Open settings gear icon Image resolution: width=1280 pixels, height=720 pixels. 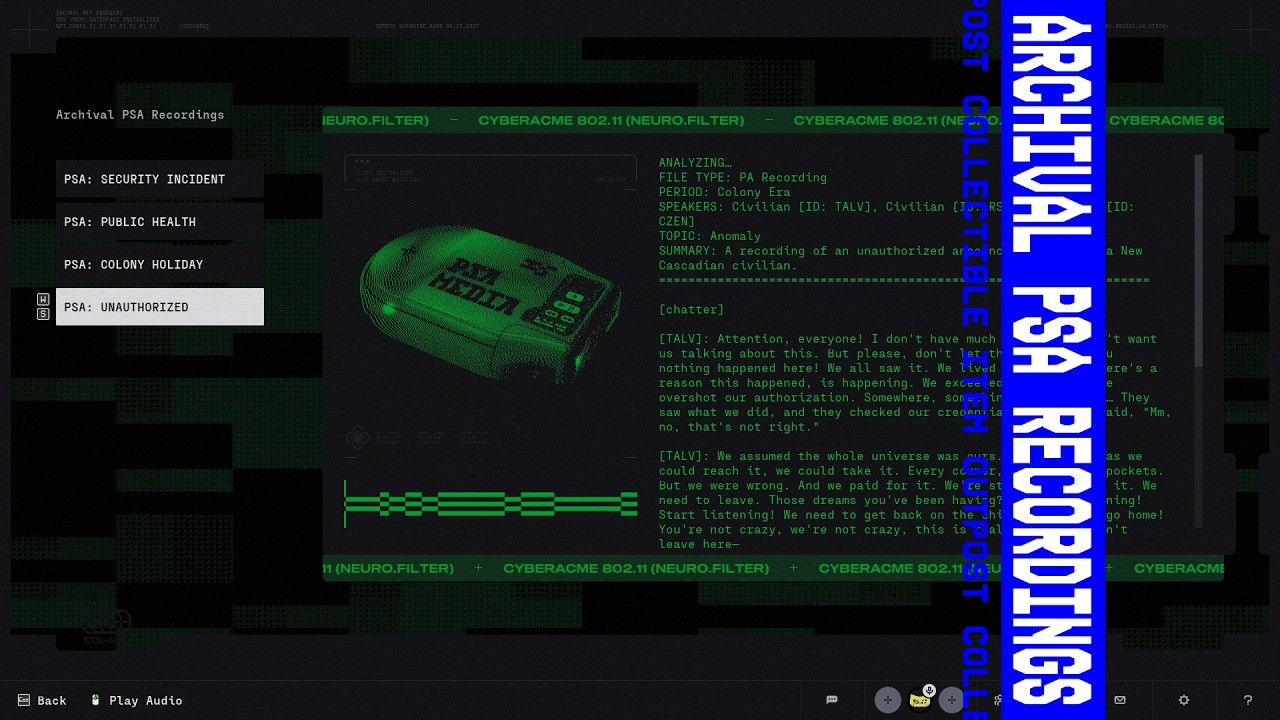[1184, 700]
